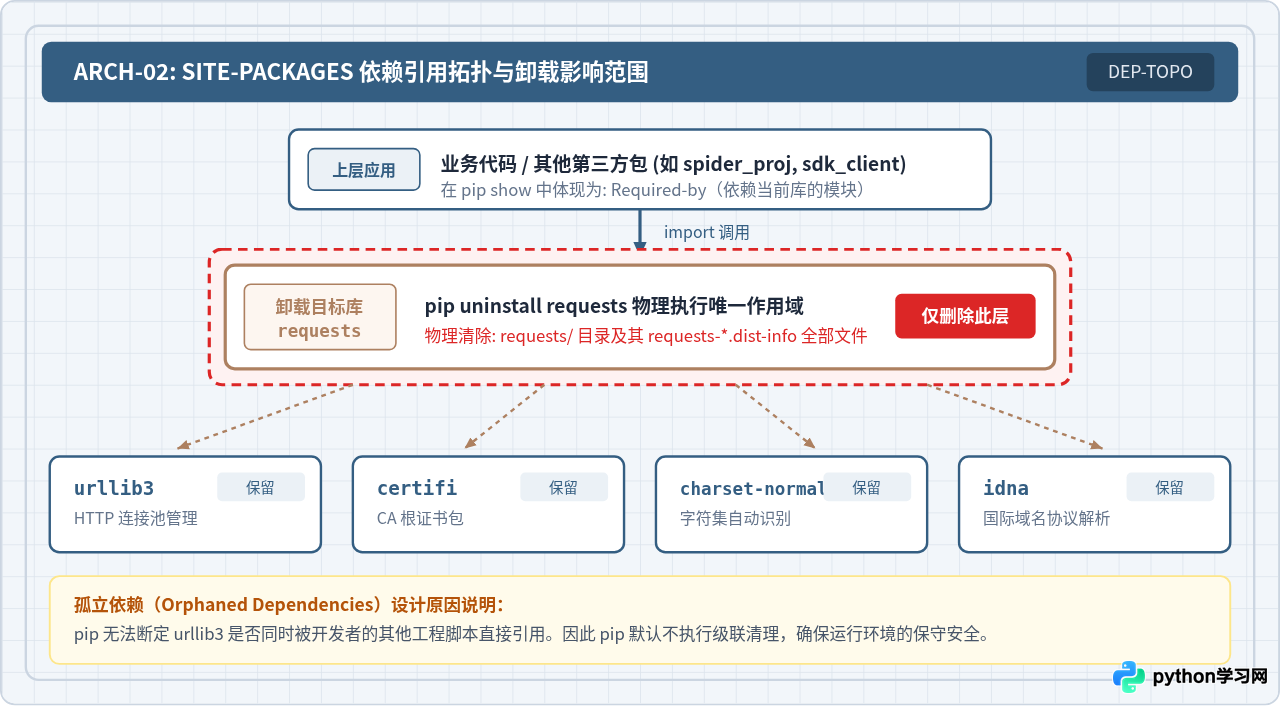Screen dimensions: 1280x706
Task: Click the text 字符集自动识别
Action: click(x=735, y=518)
